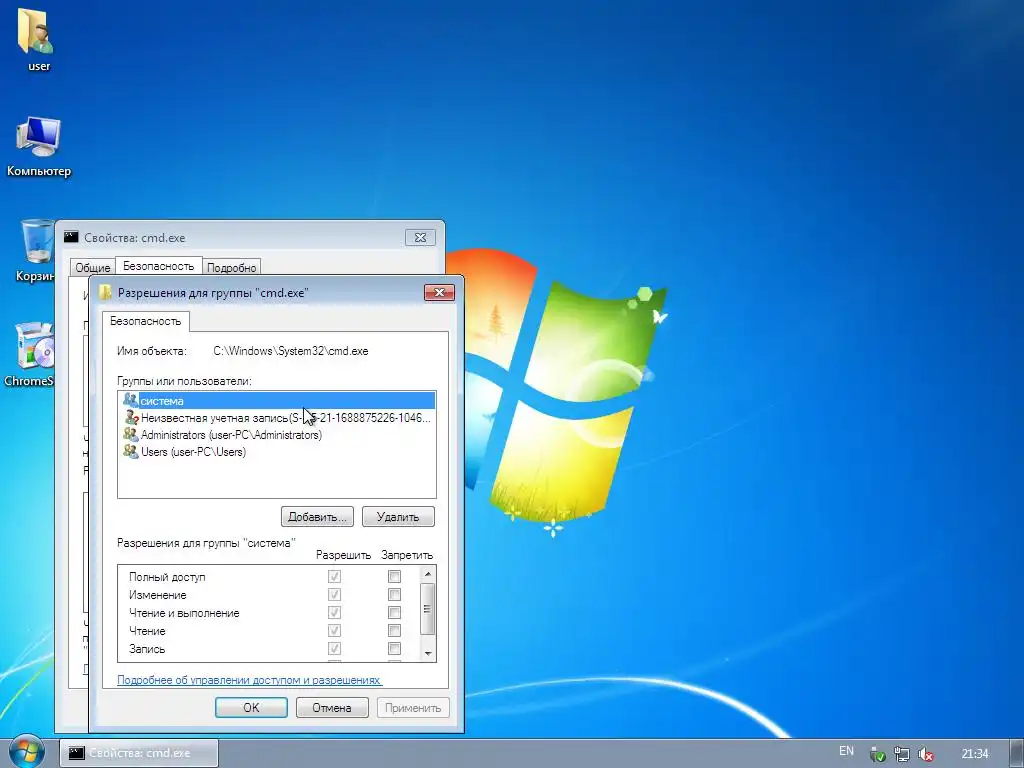Click the network tray icon
This screenshot has height=768, width=1024.
(901, 754)
